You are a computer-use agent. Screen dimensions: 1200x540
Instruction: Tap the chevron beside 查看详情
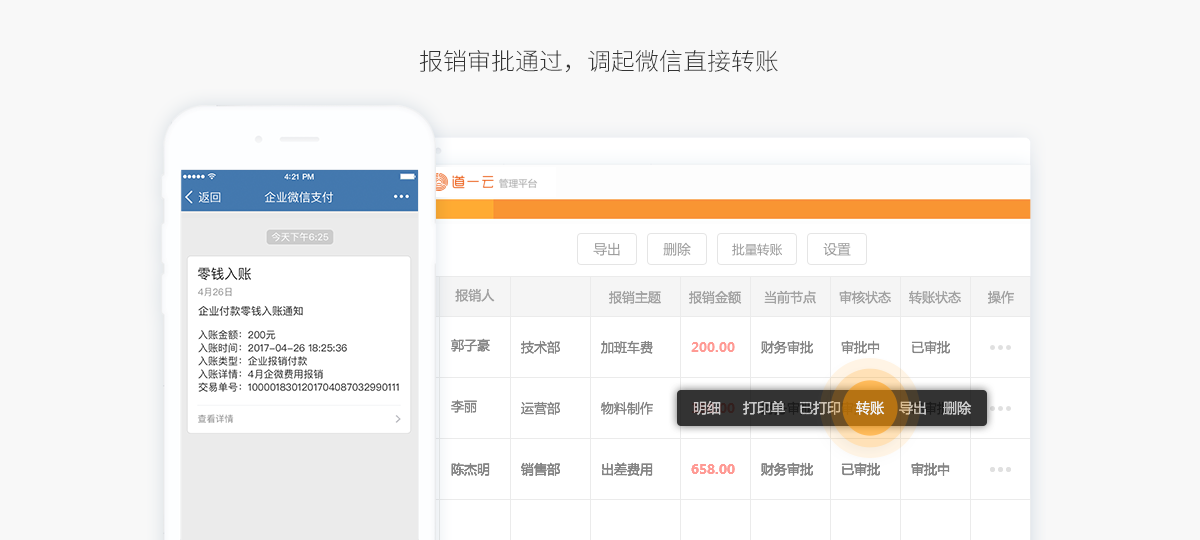(398, 419)
